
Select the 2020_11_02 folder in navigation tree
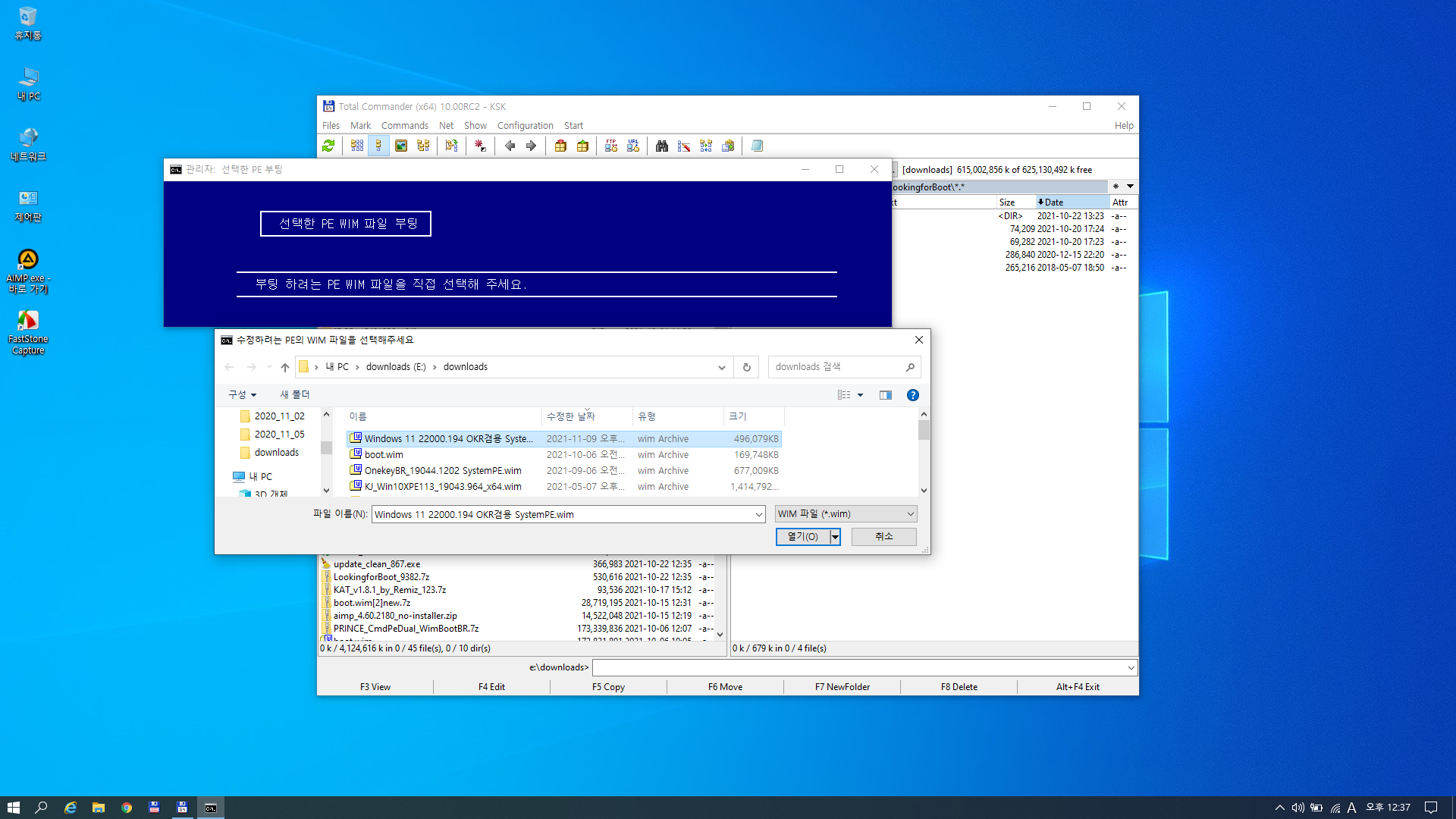(279, 416)
